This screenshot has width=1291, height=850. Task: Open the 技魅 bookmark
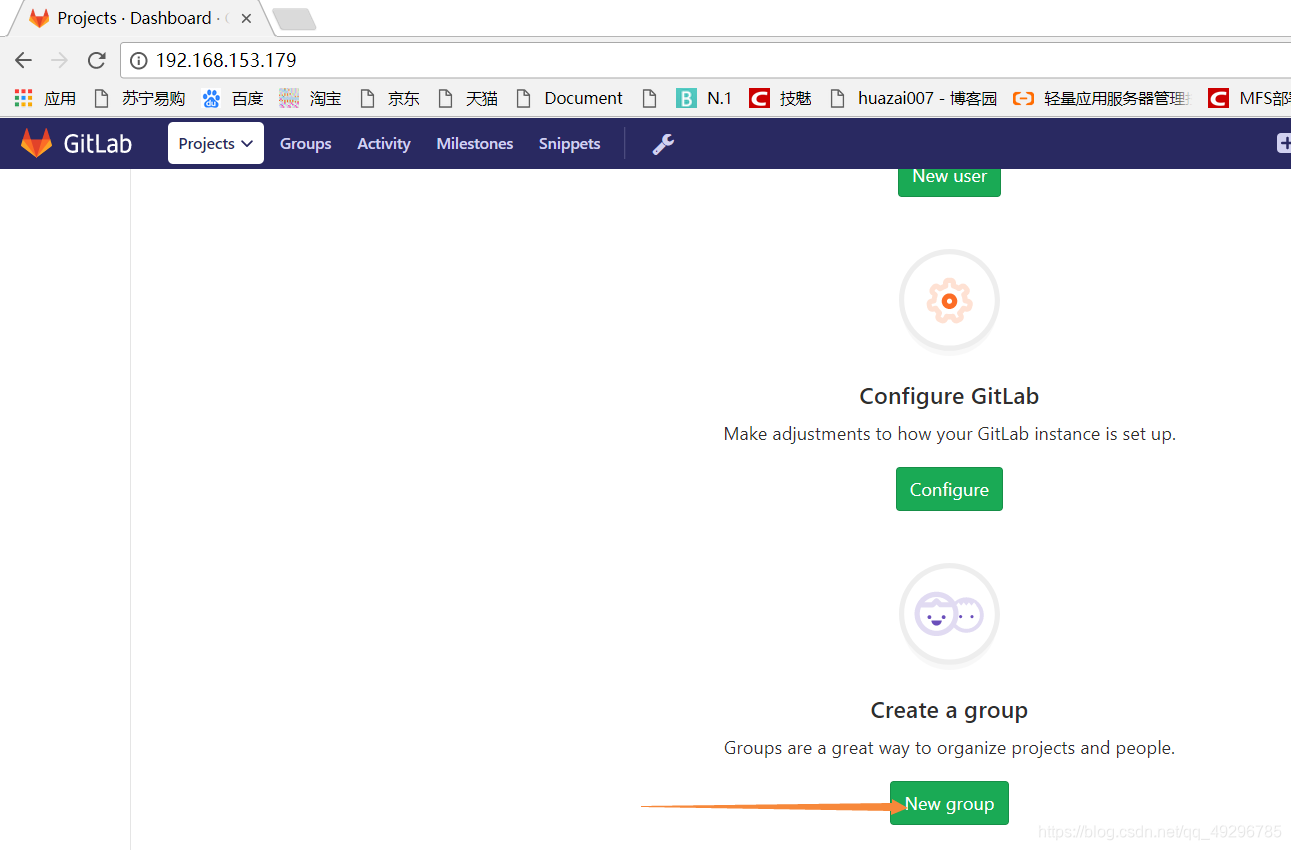[x=780, y=98]
